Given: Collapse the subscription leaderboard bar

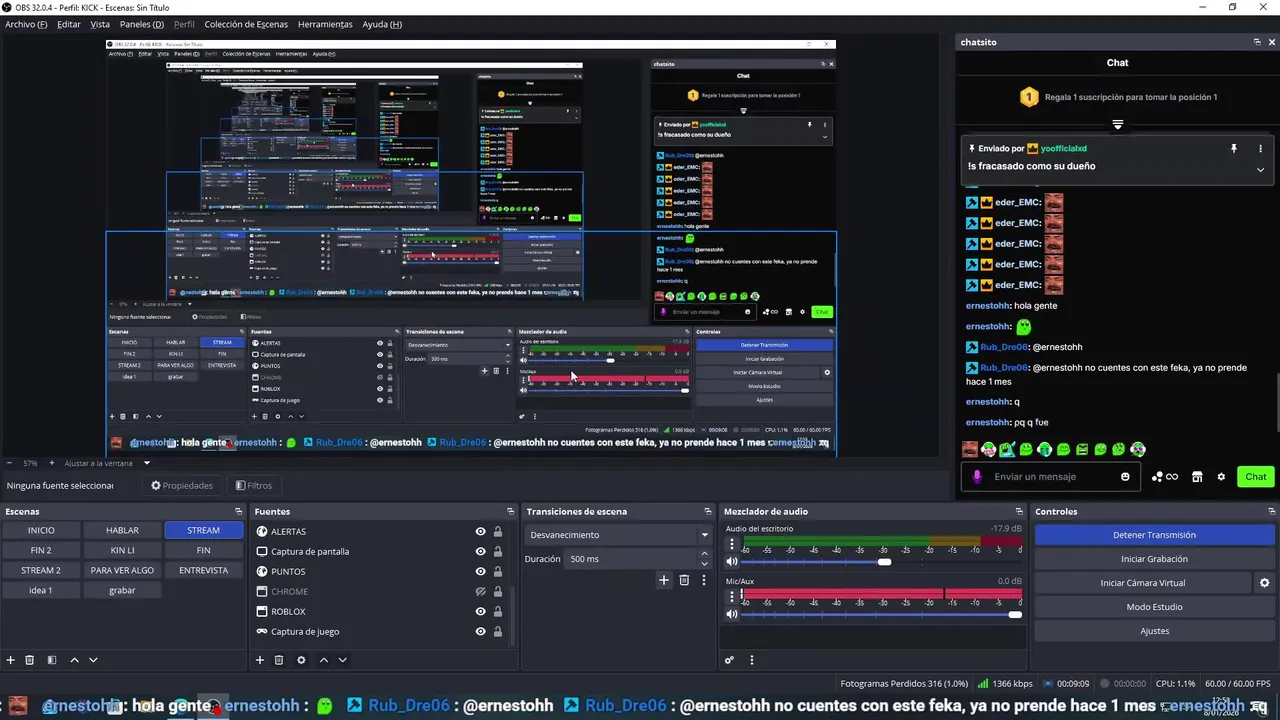Looking at the screenshot, I should [1118, 125].
